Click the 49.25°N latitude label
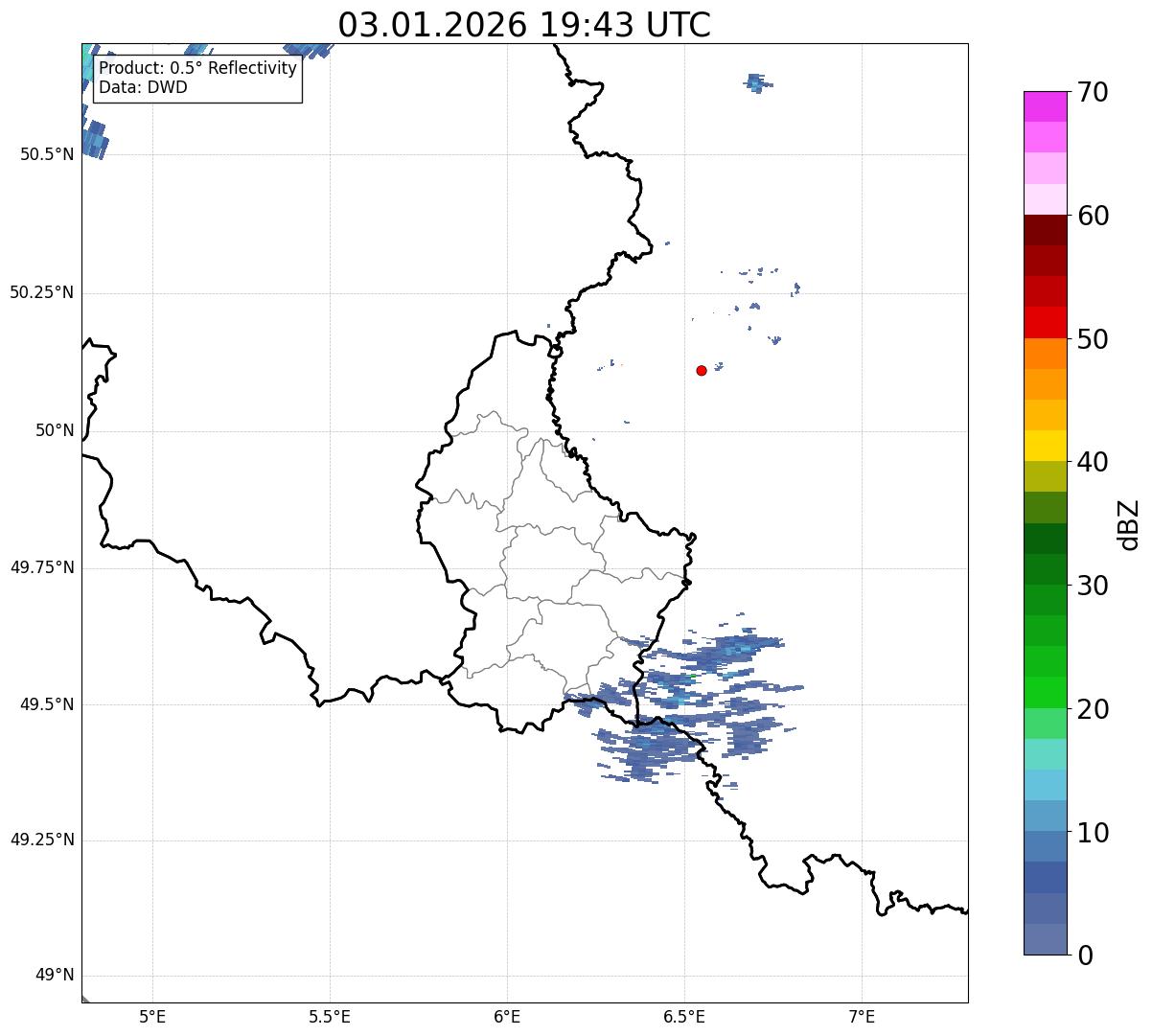 tap(42, 840)
